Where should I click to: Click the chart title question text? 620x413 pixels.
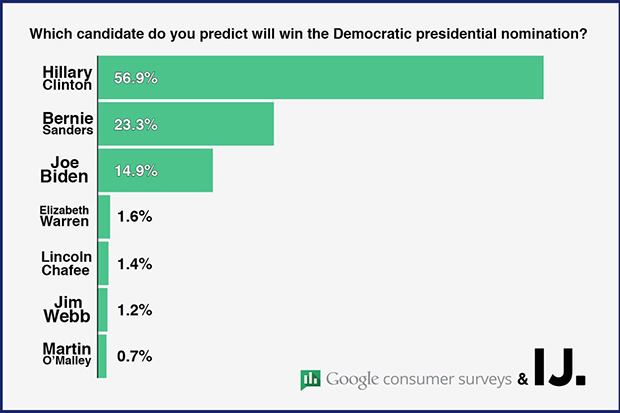pyautogui.click(x=309, y=33)
